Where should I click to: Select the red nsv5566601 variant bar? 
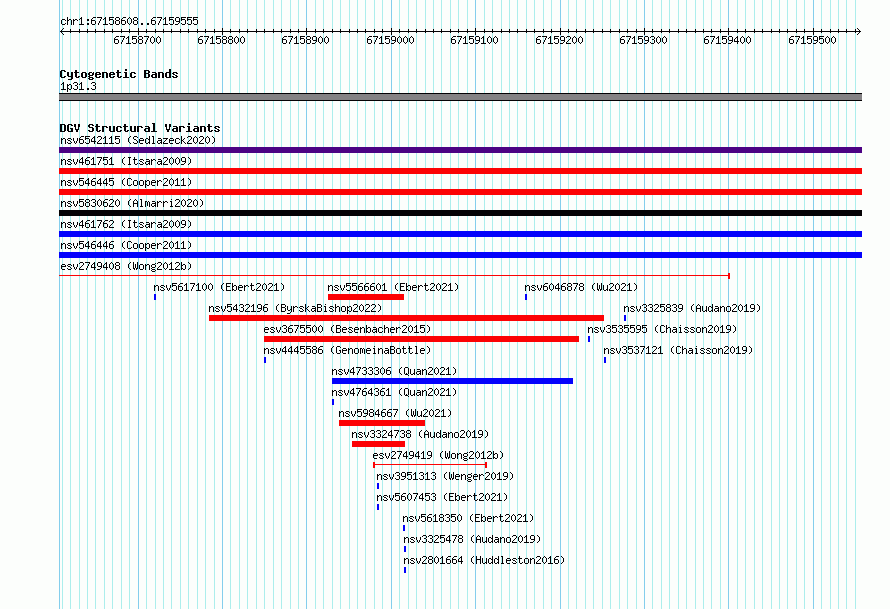click(366, 297)
